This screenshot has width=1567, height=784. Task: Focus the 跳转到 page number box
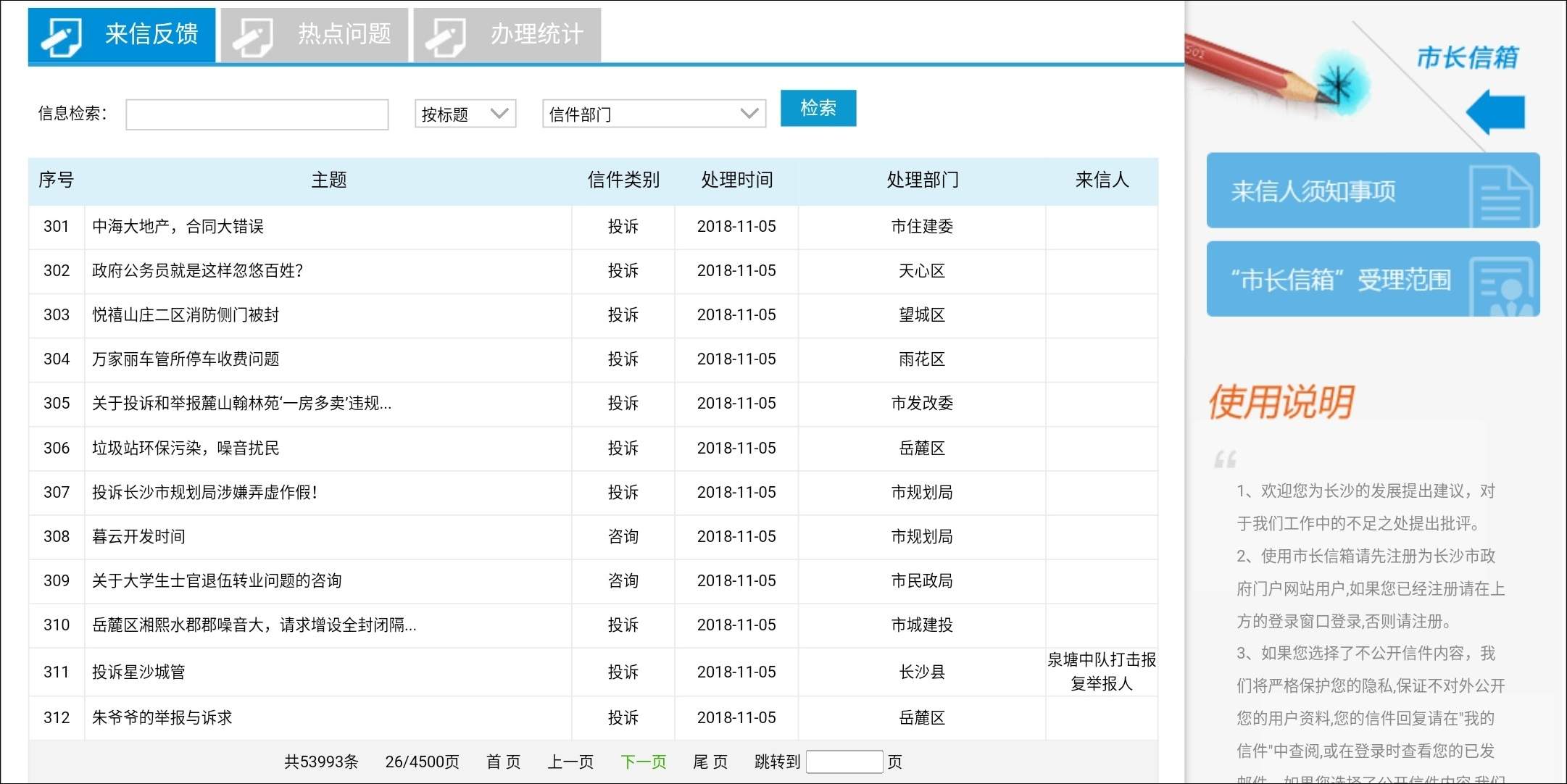[844, 762]
